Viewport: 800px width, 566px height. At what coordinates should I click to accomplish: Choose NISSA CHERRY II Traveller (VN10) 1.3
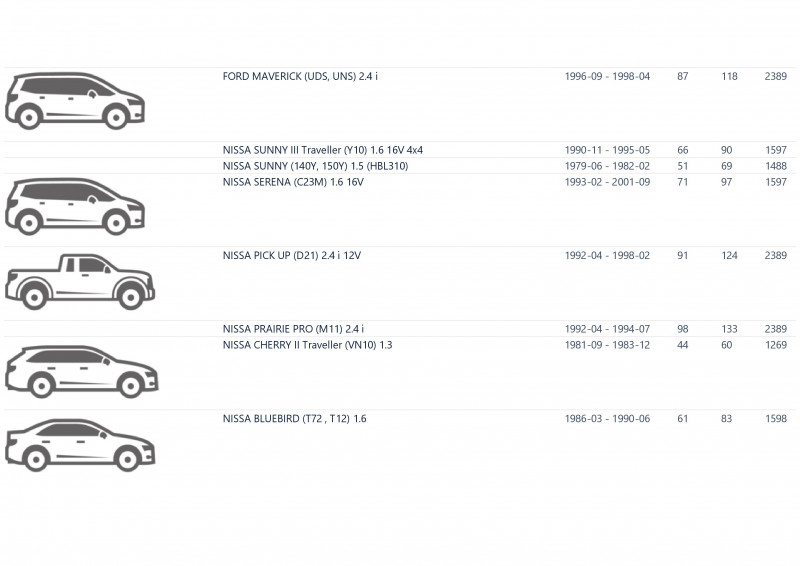point(307,344)
